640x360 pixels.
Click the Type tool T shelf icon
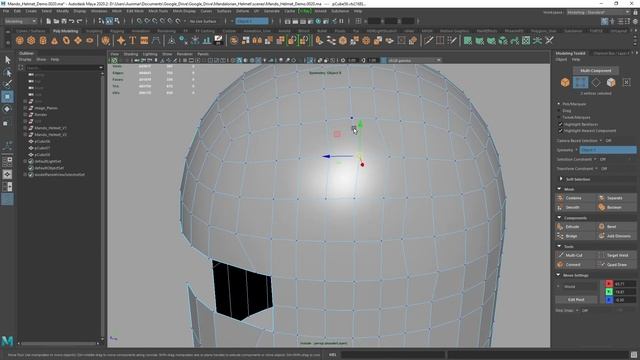[x=133, y=40]
